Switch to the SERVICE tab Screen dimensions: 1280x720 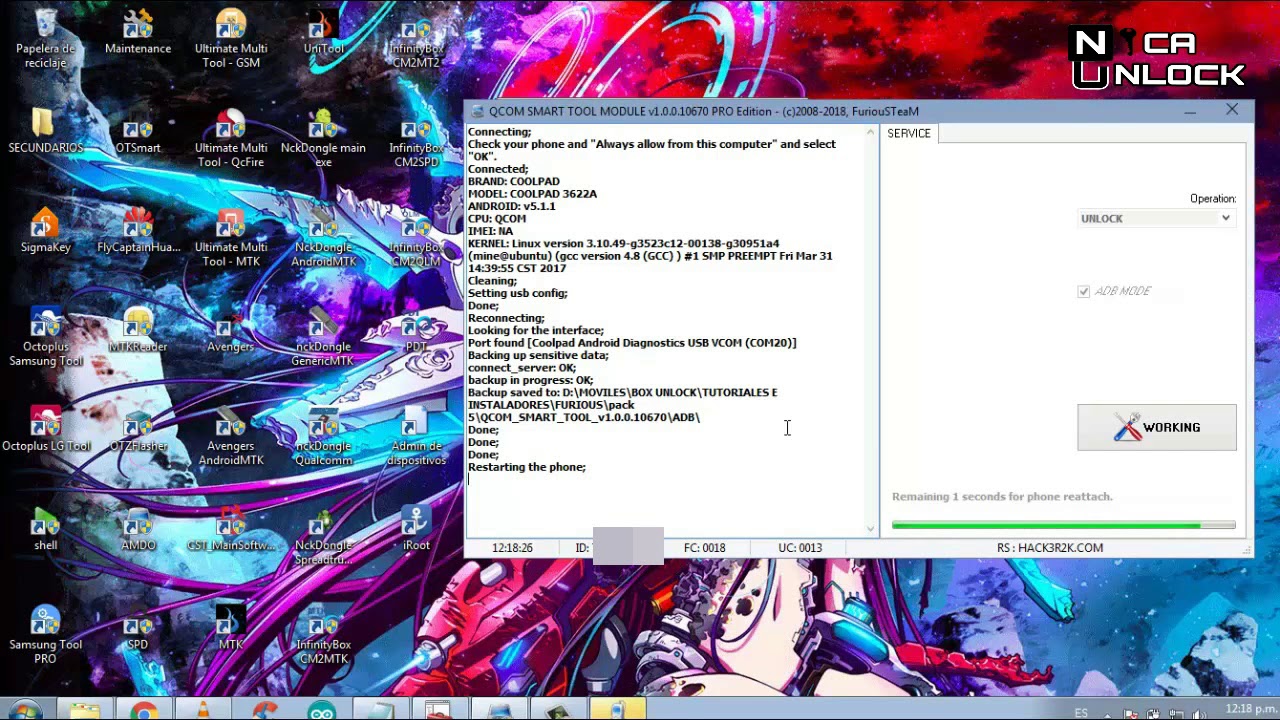tap(909, 133)
